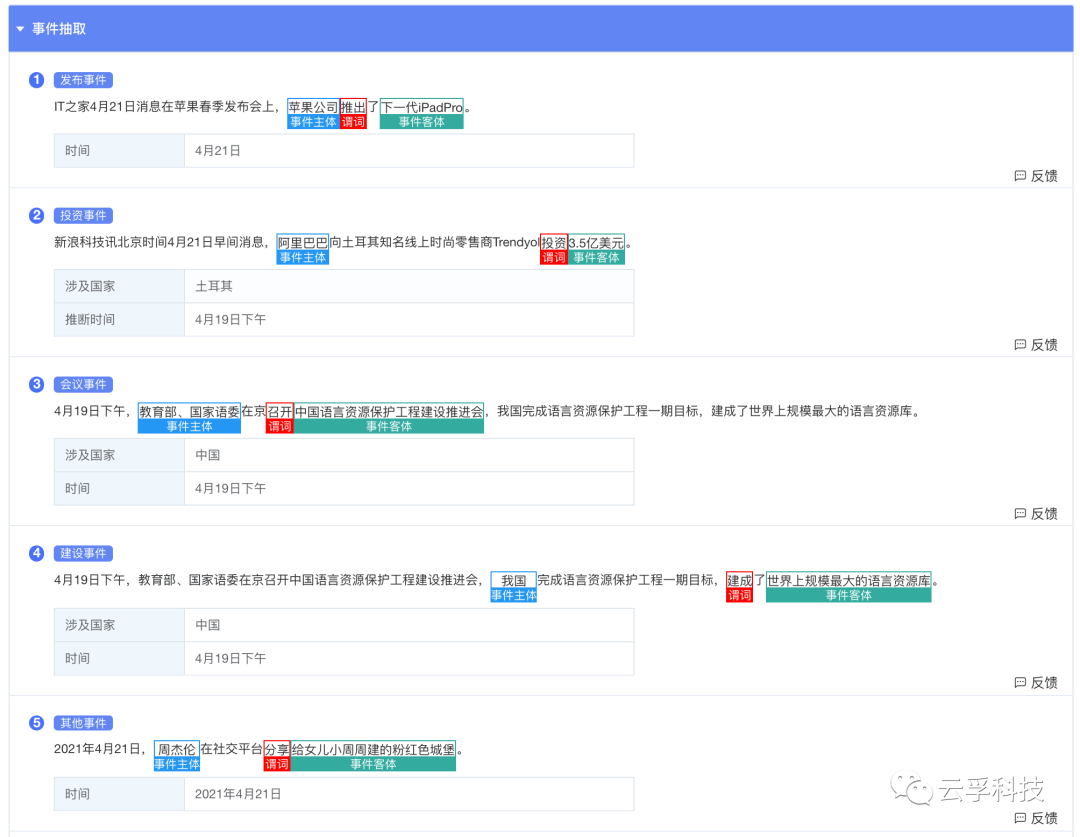
Task: Click the 4月19日下午 value under 推断时间
Action: [230, 320]
